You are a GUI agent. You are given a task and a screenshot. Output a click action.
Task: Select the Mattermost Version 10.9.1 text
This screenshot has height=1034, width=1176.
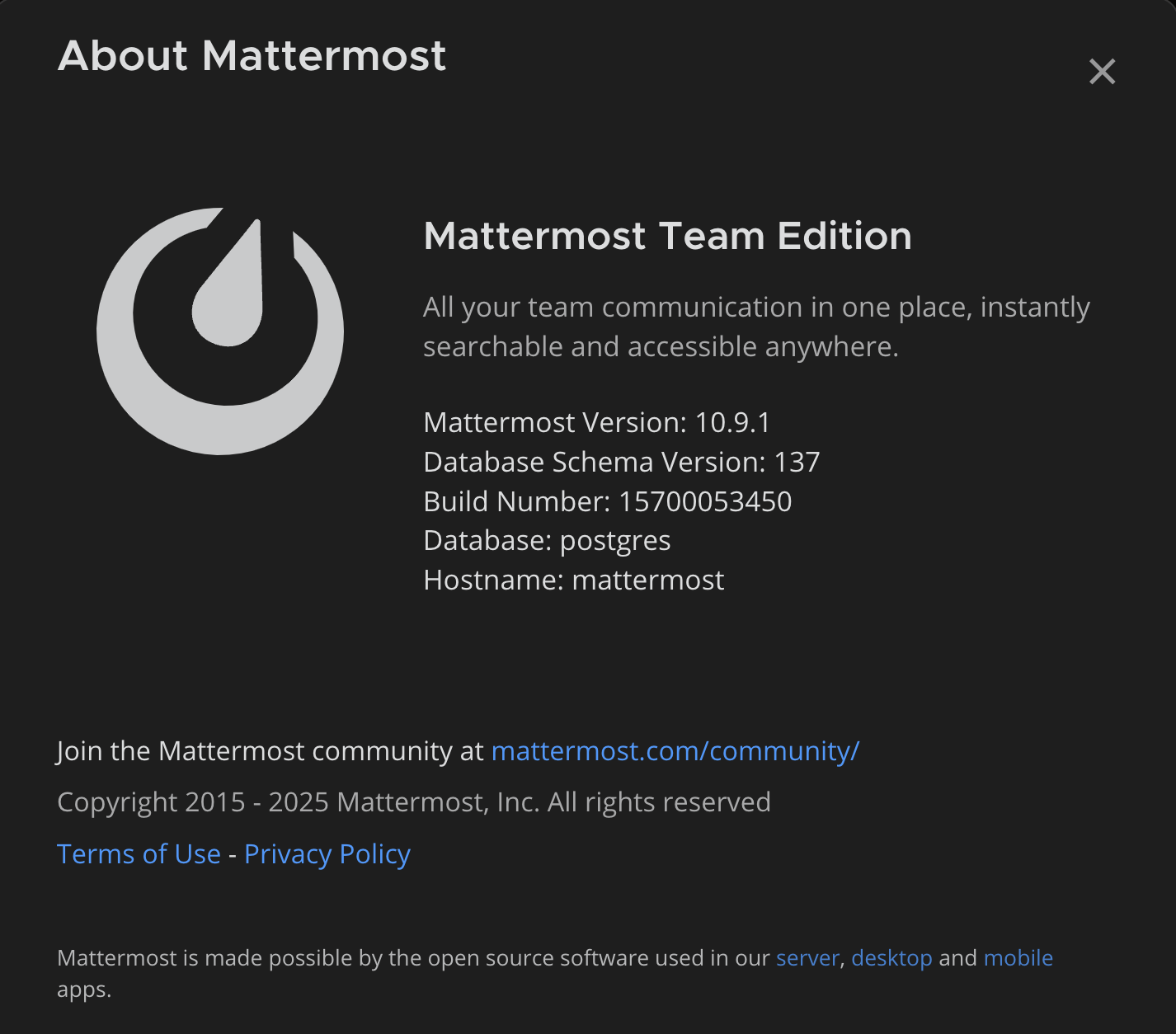point(598,422)
